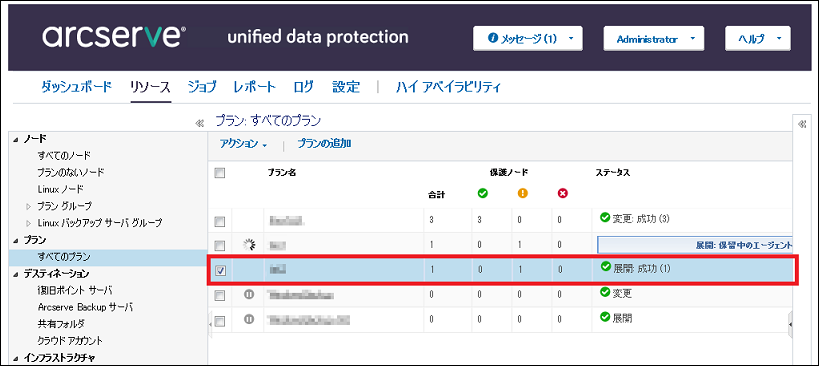Click the arcserve logo
819x366 pixels.
point(114,37)
